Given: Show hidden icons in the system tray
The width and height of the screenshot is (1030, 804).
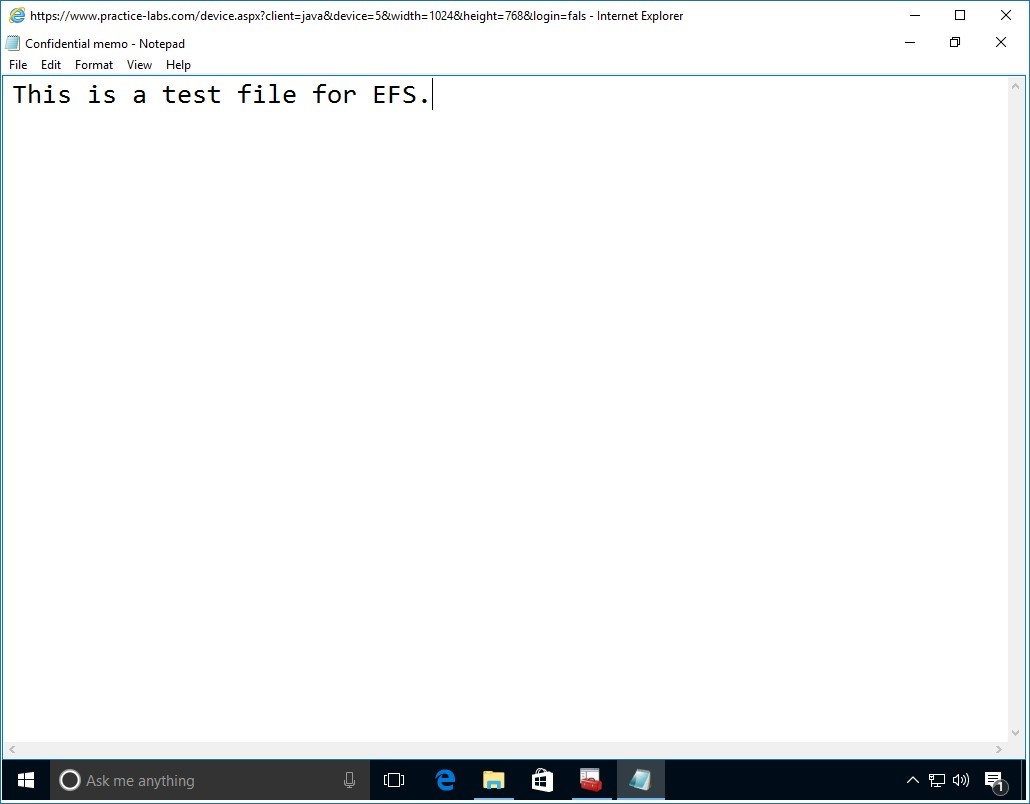Looking at the screenshot, I should coord(913,780).
